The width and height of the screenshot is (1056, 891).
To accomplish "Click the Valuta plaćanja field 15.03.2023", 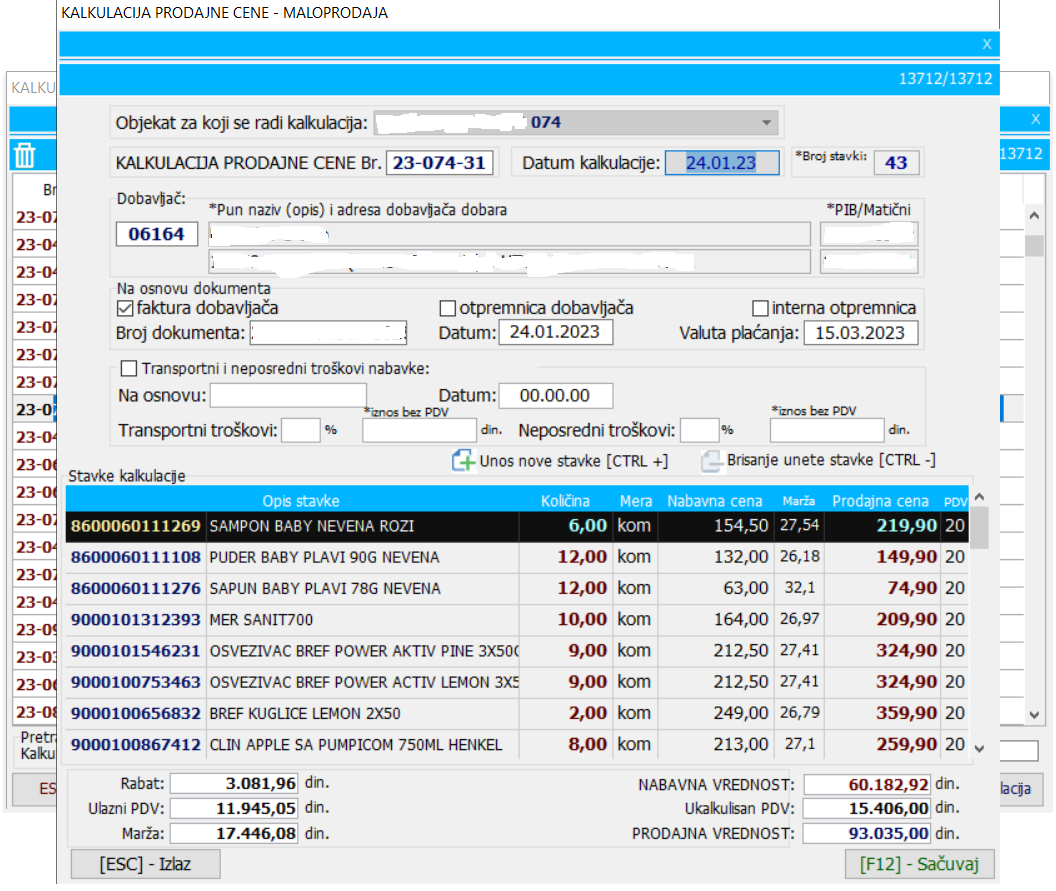I will (861, 333).
